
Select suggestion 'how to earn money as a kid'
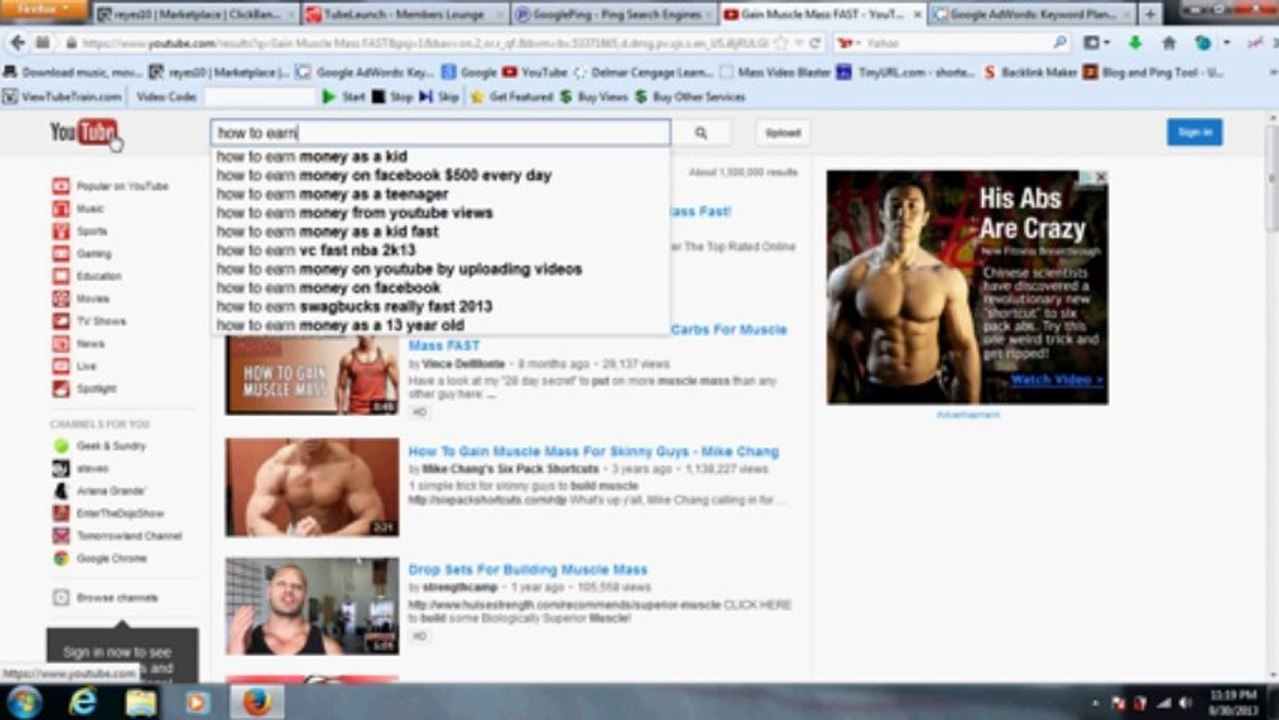tap(312, 156)
